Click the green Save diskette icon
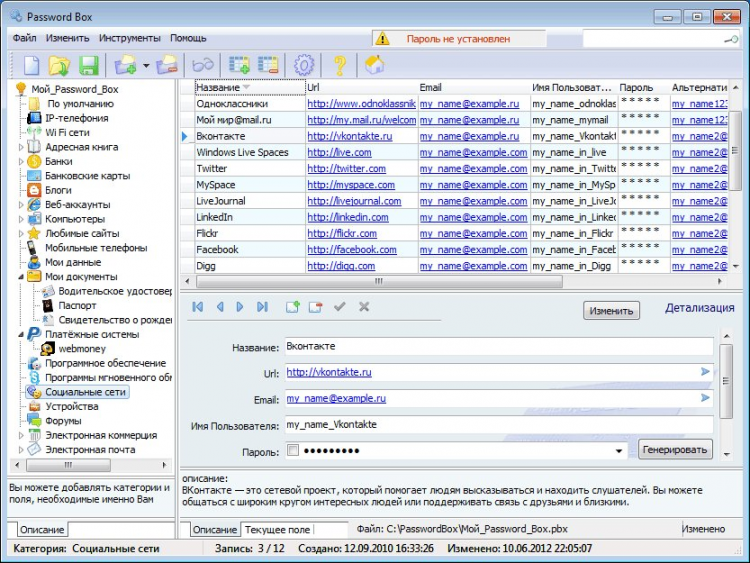This screenshot has height=563, width=750. pyautogui.click(x=88, y=66)
